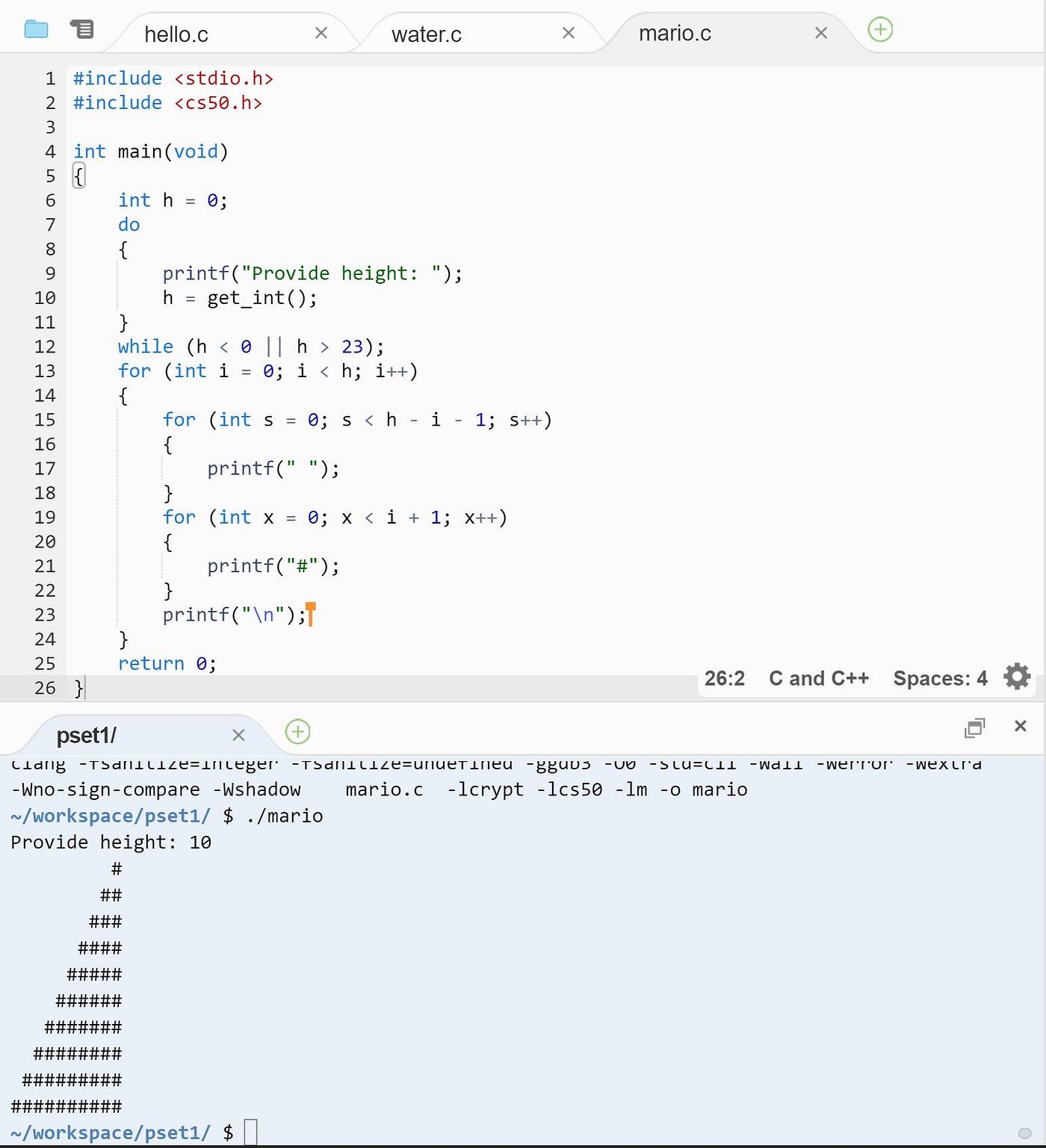
Task: Open the cursor position 26:2 indicator
Action: click(725, 678)
